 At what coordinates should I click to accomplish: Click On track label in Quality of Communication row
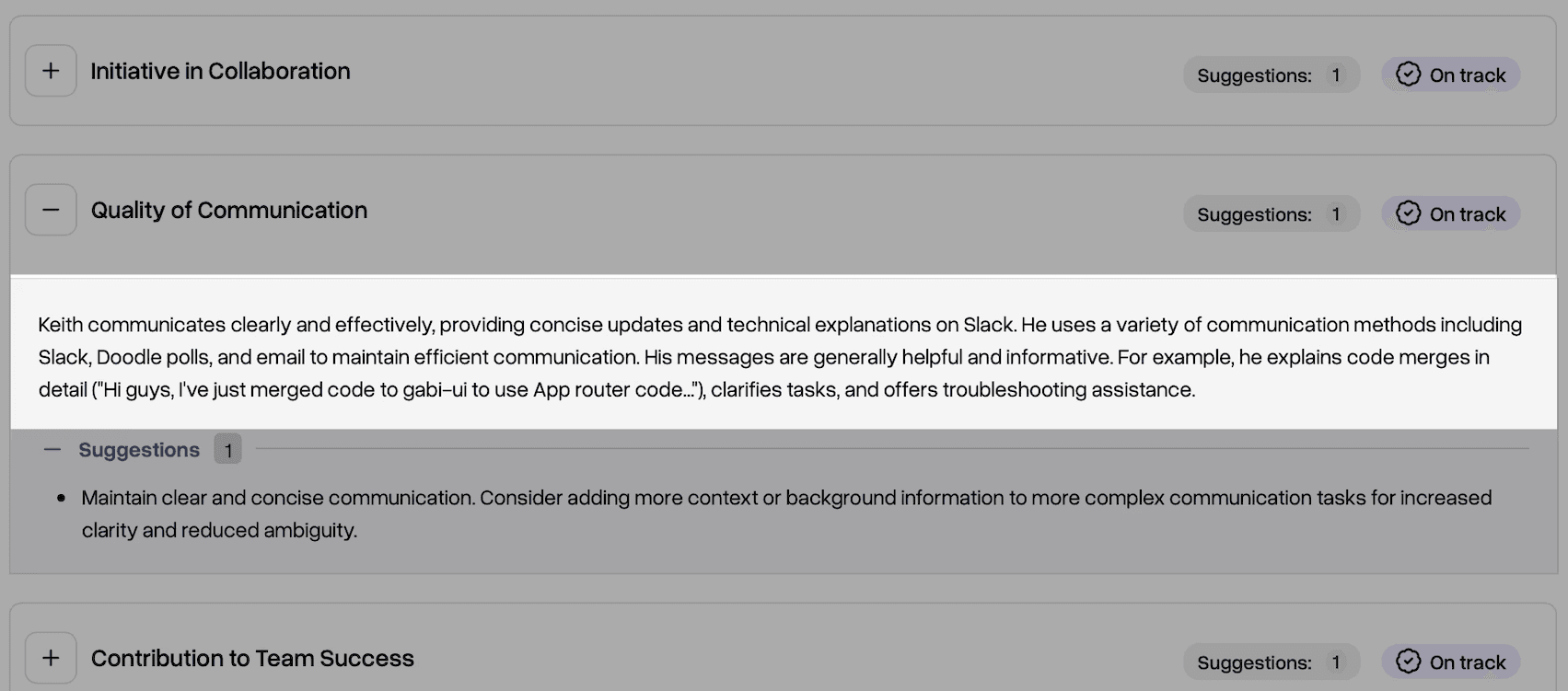tap(1467, 214)
